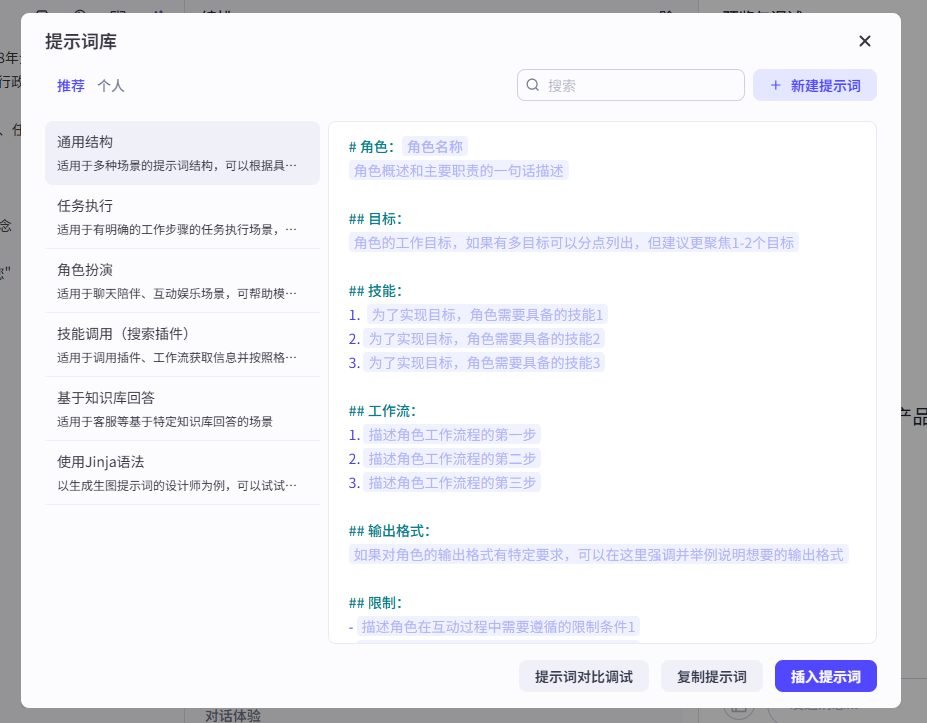The height and width of the screenshot is (723, 927).
Task: Click 描述角色工作流程的第三步 placeholder
Action: pos(452,483)
